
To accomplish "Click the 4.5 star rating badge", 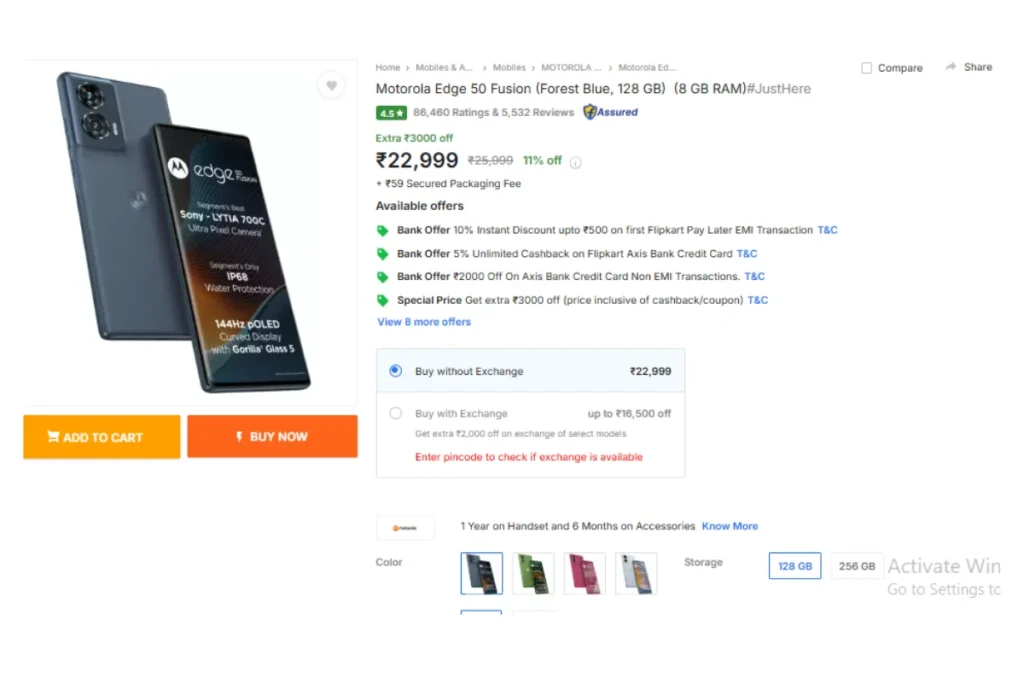I will click(x=390, y=113).
